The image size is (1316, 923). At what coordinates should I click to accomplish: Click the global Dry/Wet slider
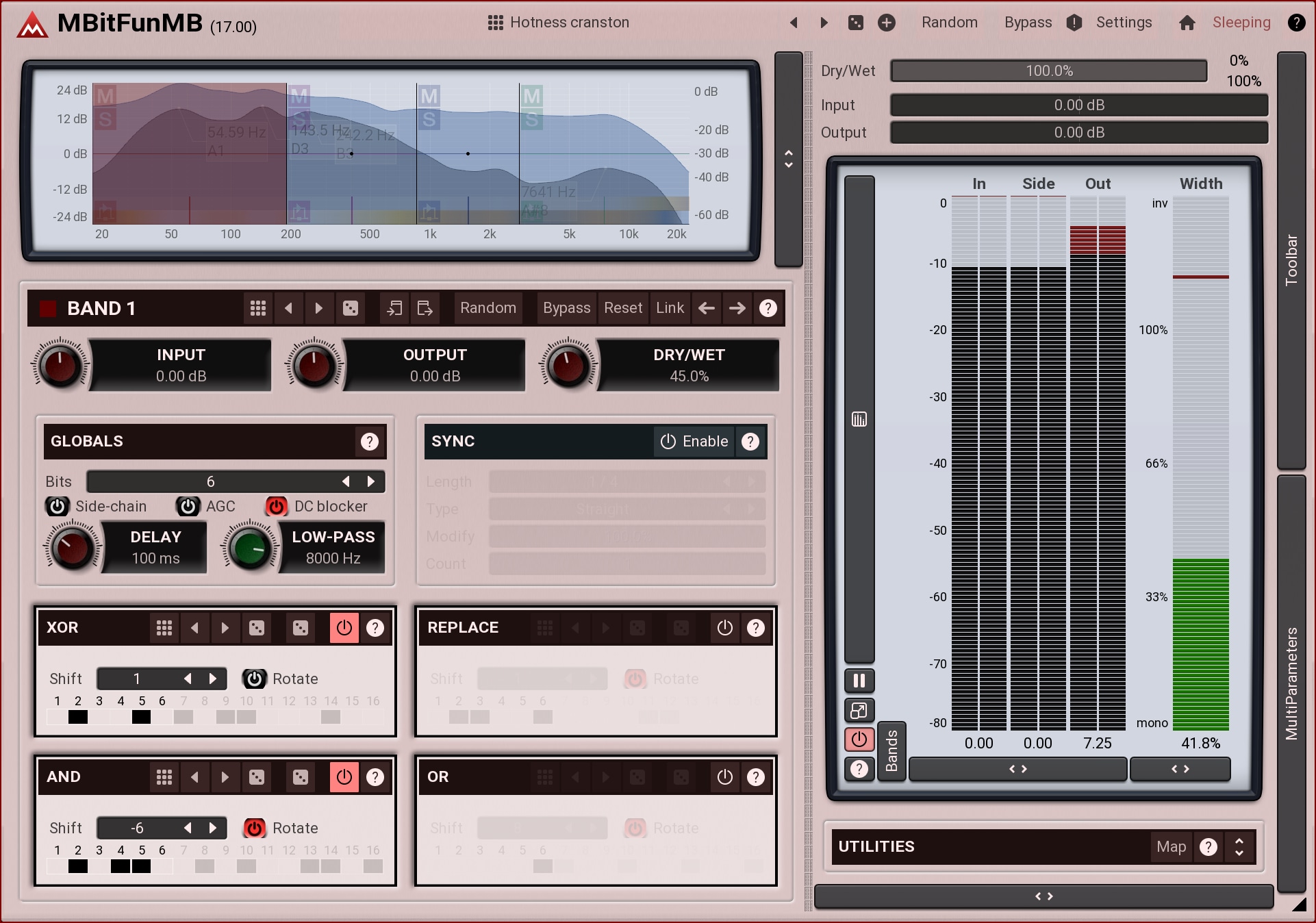[x=1048, y=71]
